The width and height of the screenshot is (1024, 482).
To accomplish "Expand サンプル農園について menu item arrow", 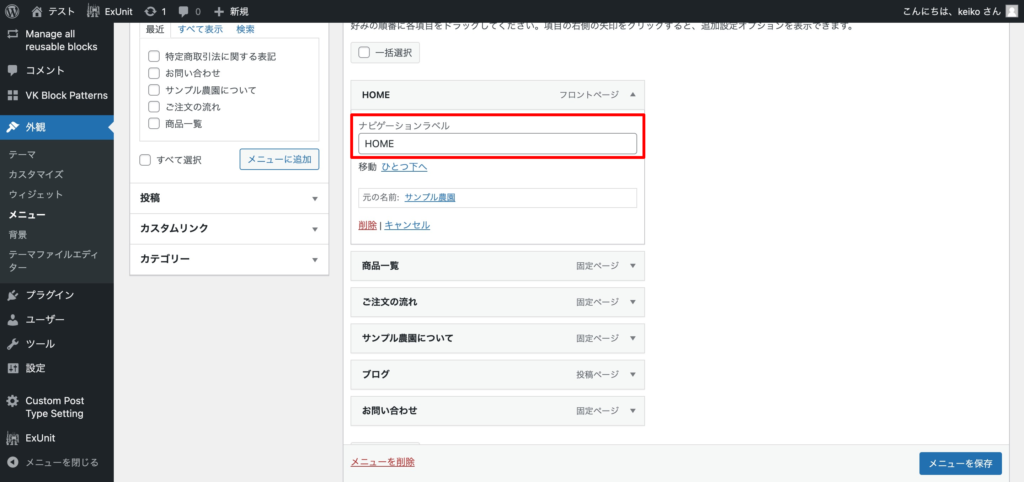I will 632,338.
